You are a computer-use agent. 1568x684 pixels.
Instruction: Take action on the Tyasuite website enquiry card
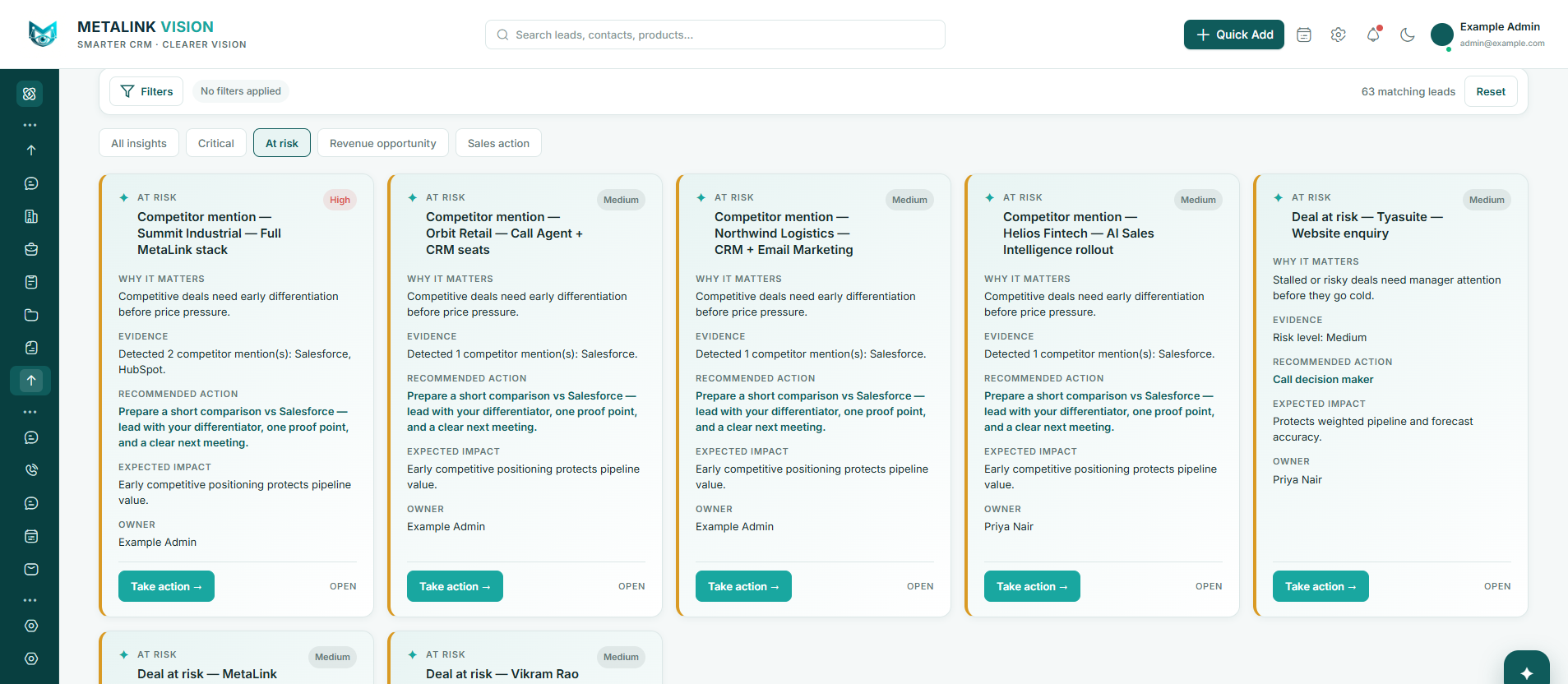click(x=1321, y=586)
